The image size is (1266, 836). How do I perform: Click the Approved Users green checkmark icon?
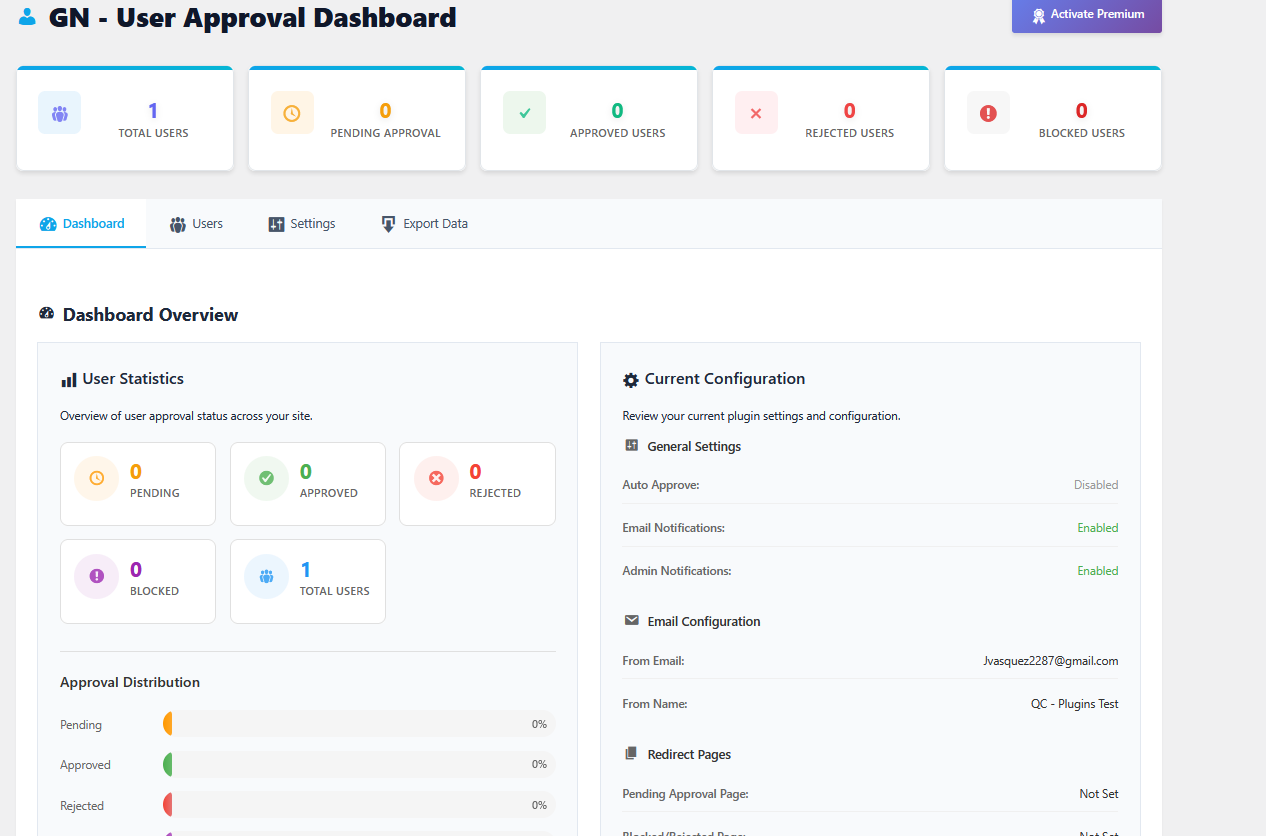coord(524,112)
